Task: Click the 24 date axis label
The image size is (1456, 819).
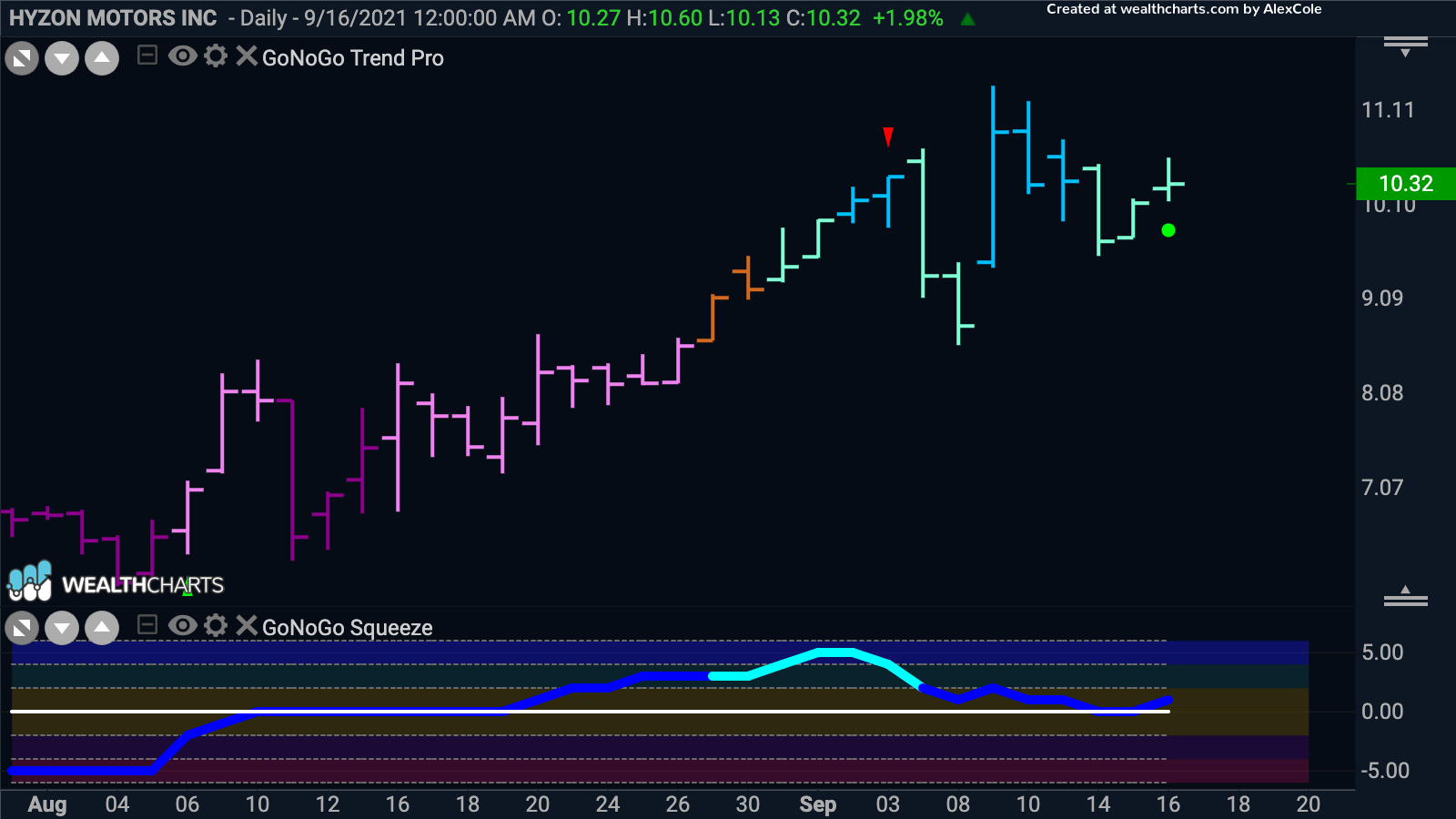Action: pyautogui.click(x=608, y=804)
